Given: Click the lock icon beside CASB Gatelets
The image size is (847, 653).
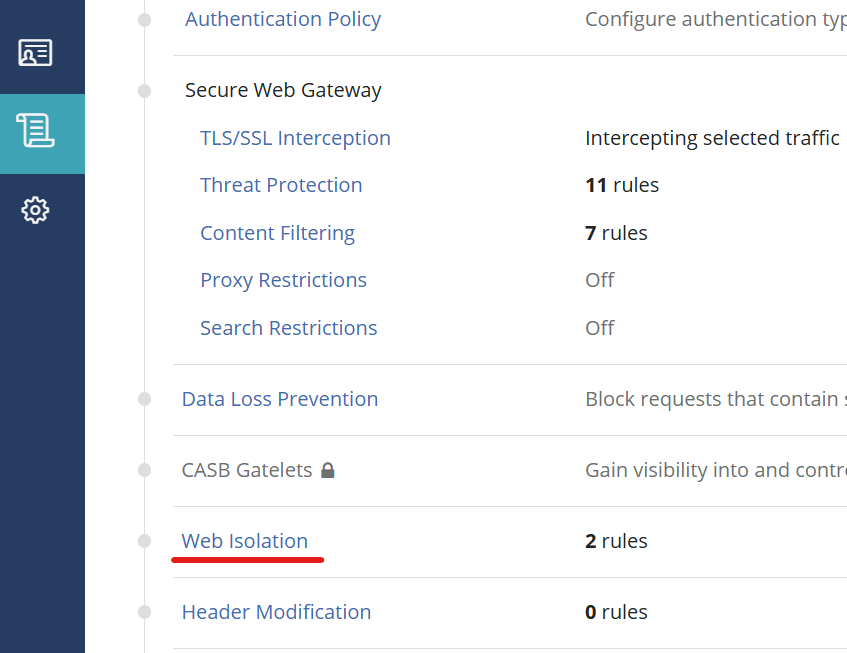Looking at the screenshot, I should click(328, 470).
